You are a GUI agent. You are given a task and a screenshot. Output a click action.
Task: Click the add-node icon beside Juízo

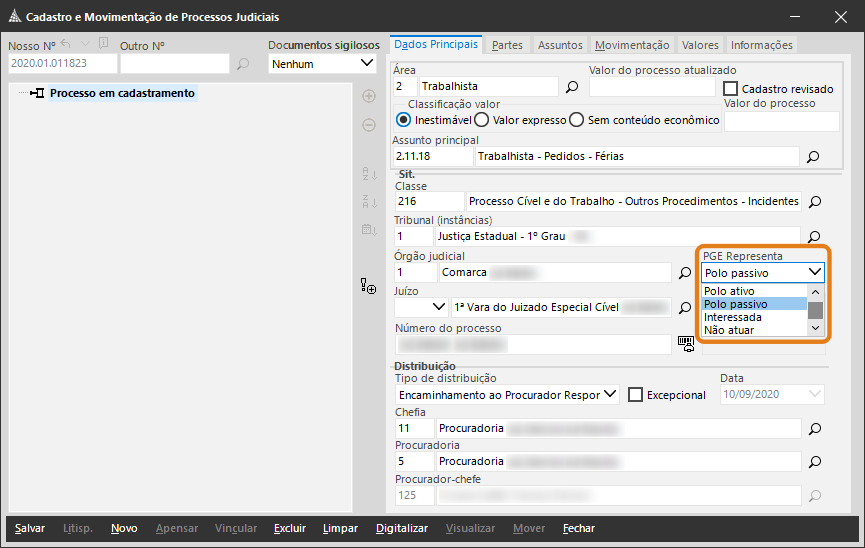(369, 288)
